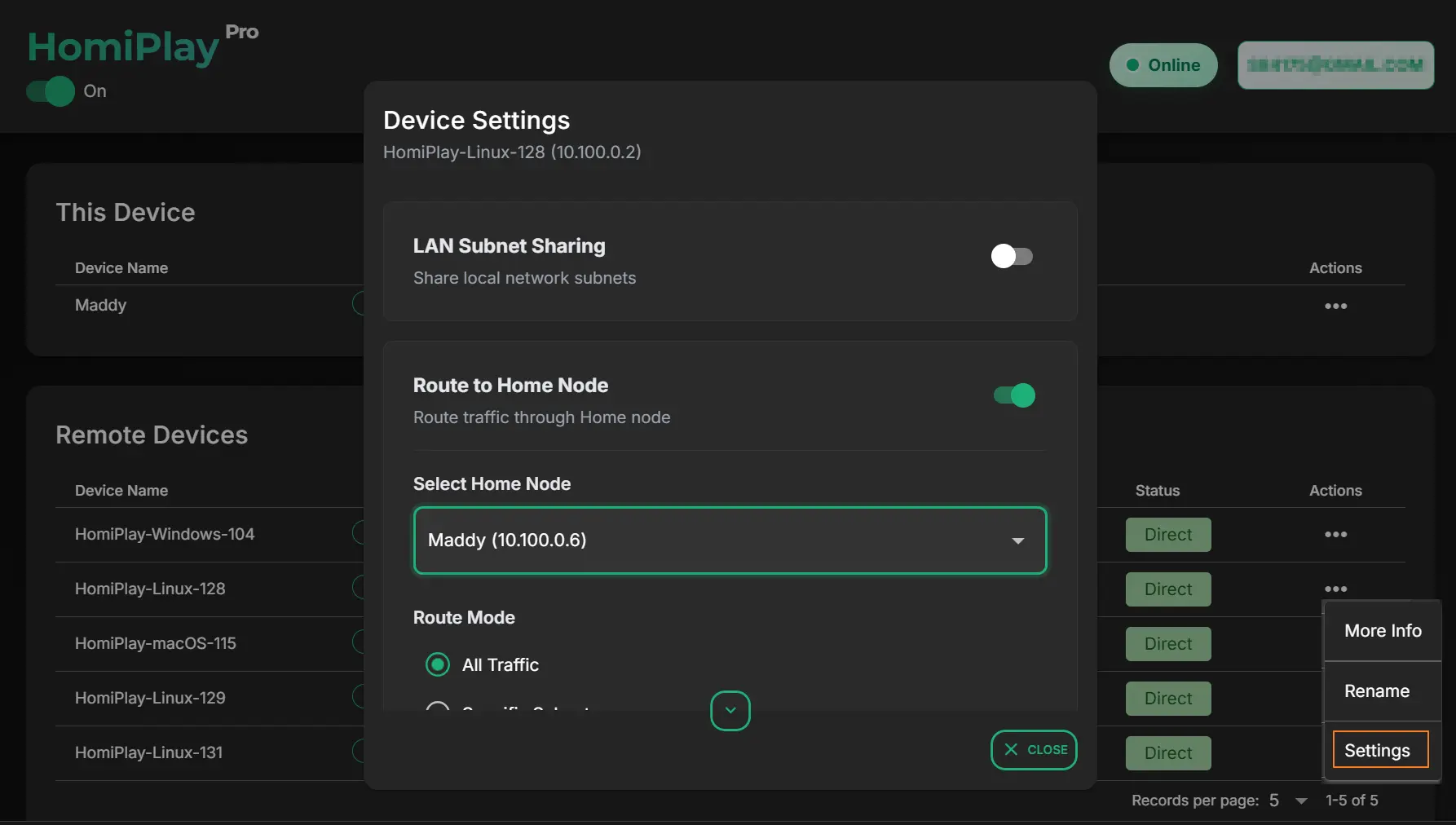1456x825 pixels.
Task: Open the blurred account email menu
Action: 1335,65
